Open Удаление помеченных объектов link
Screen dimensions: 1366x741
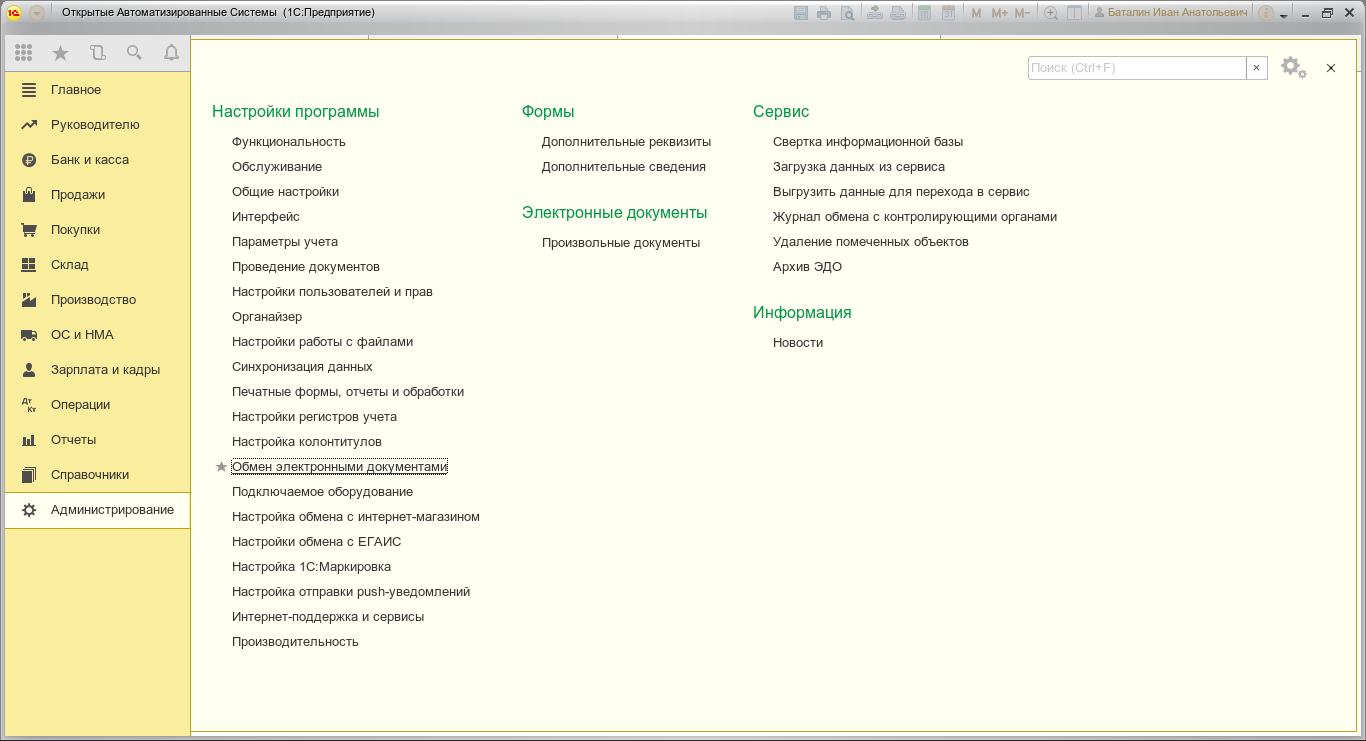pos(871,242)
